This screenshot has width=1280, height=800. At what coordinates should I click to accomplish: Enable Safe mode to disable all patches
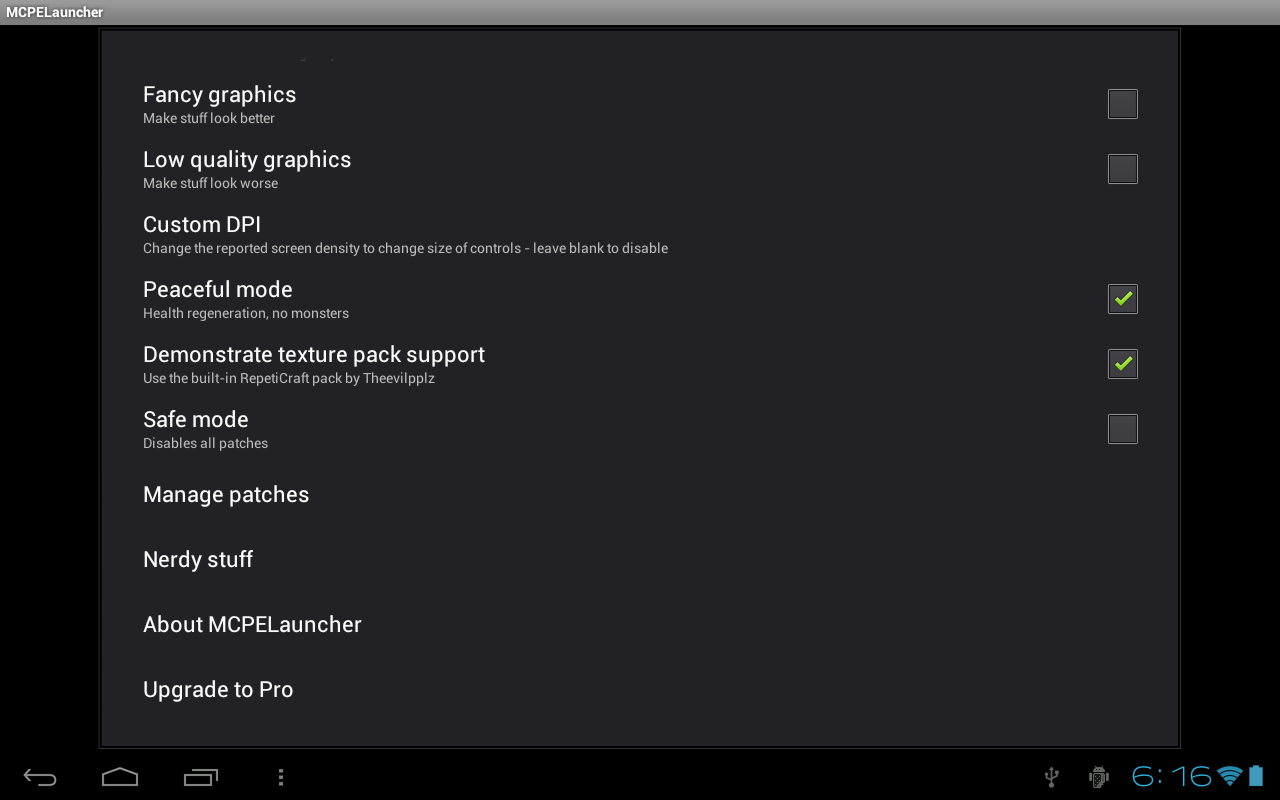click(1122, 428)
